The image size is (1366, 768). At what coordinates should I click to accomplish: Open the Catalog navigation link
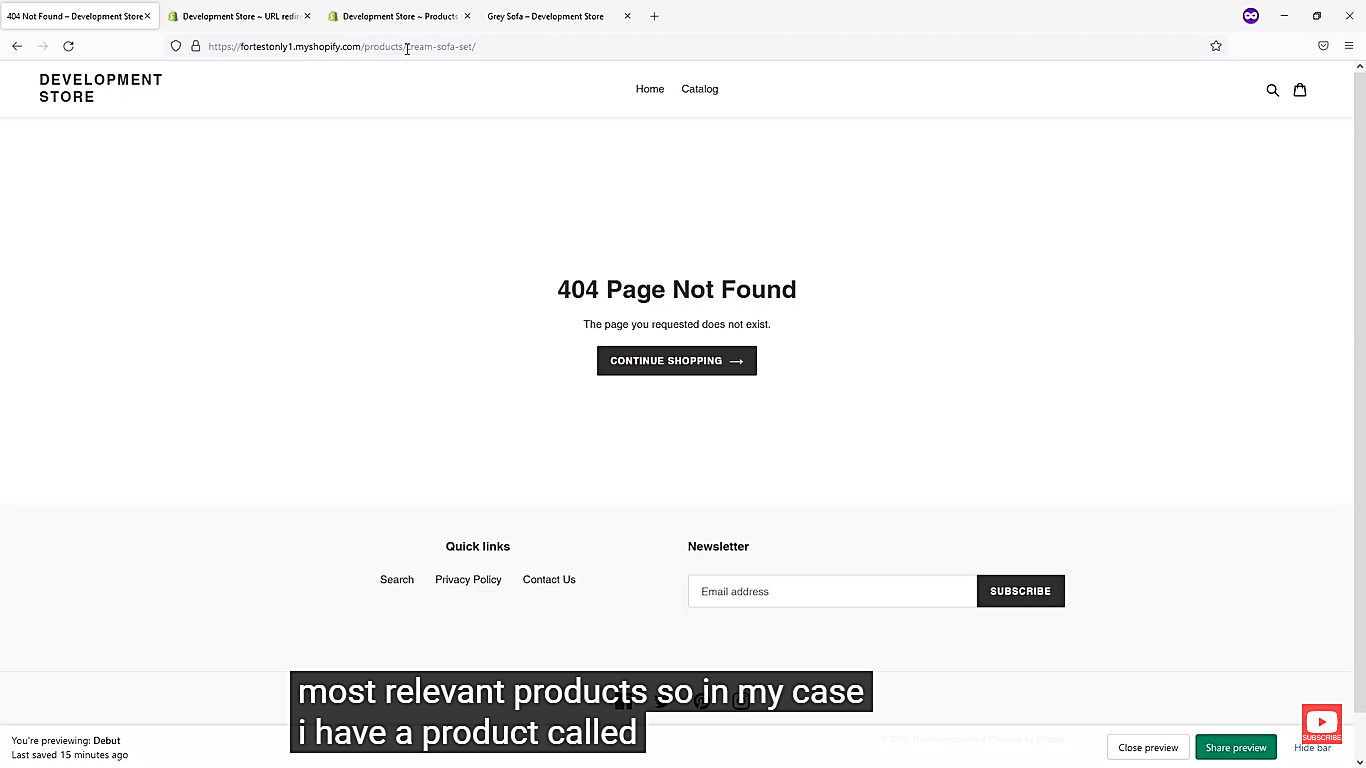click(x=700, y=89)
